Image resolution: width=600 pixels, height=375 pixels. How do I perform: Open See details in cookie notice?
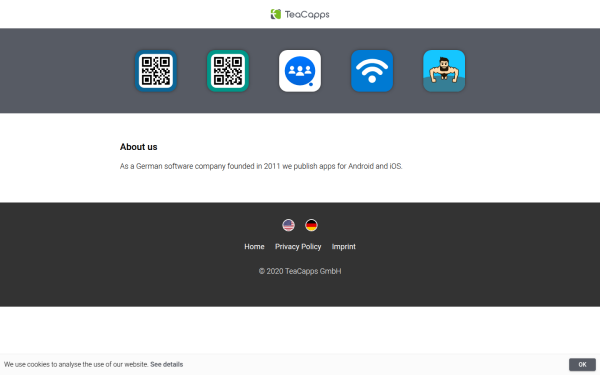coord(166,364)
